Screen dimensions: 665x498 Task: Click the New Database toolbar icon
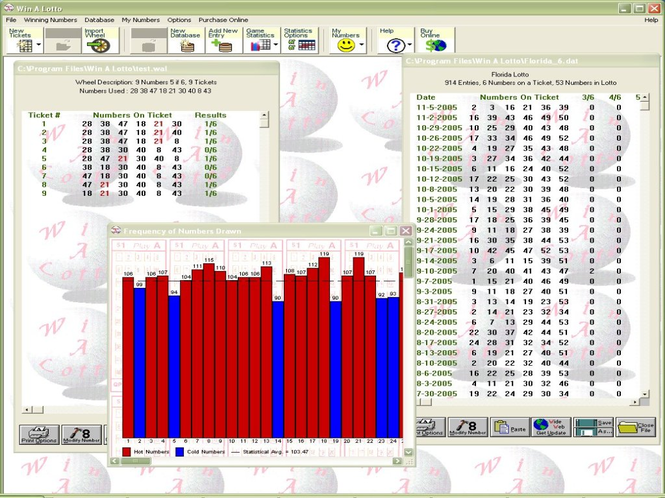[x=187, y=41]
